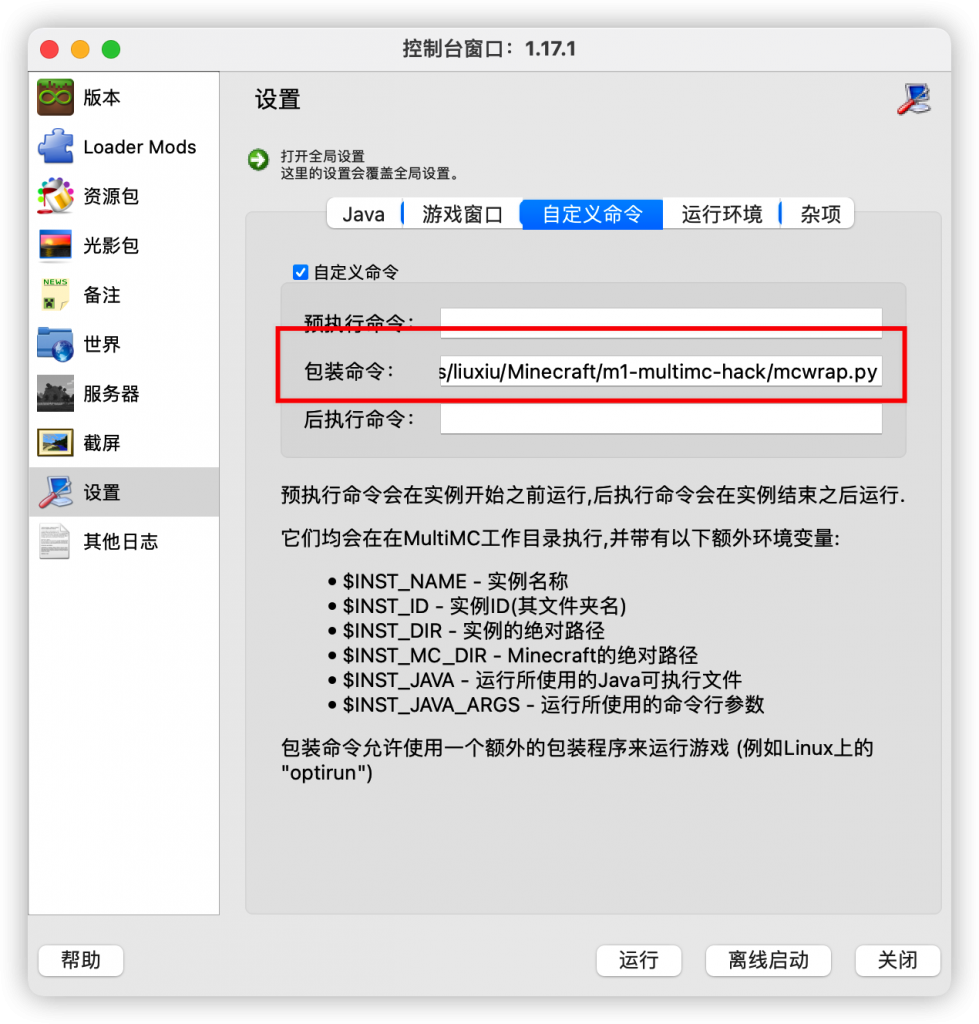979x1024 pixels.
Task: Select the Loader Mods puzzle icon
Action: coord(56,146)
